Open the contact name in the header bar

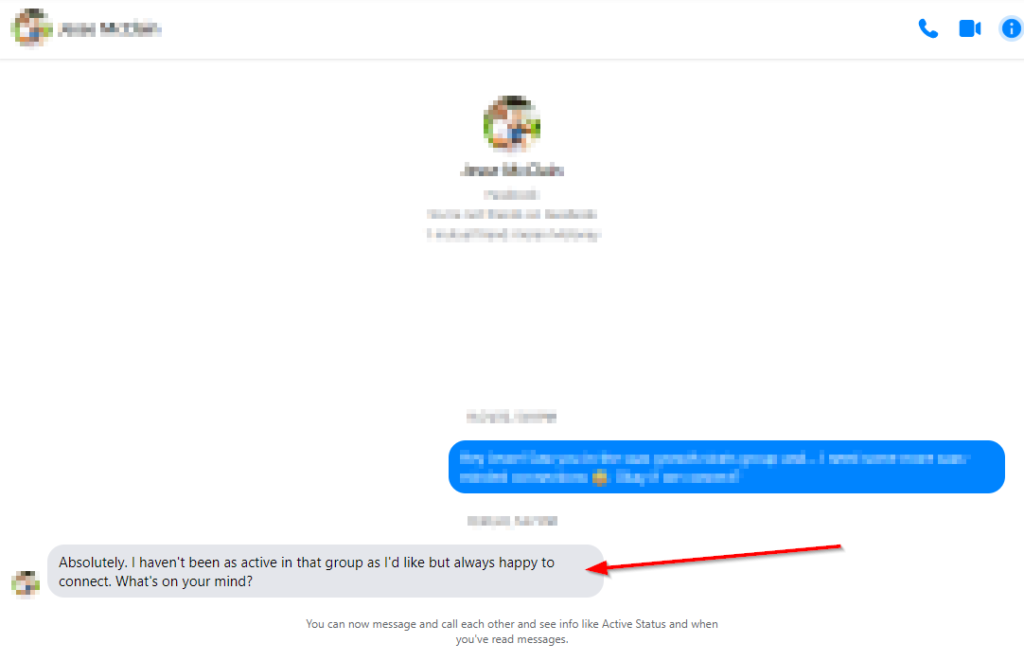click(109, 29)
